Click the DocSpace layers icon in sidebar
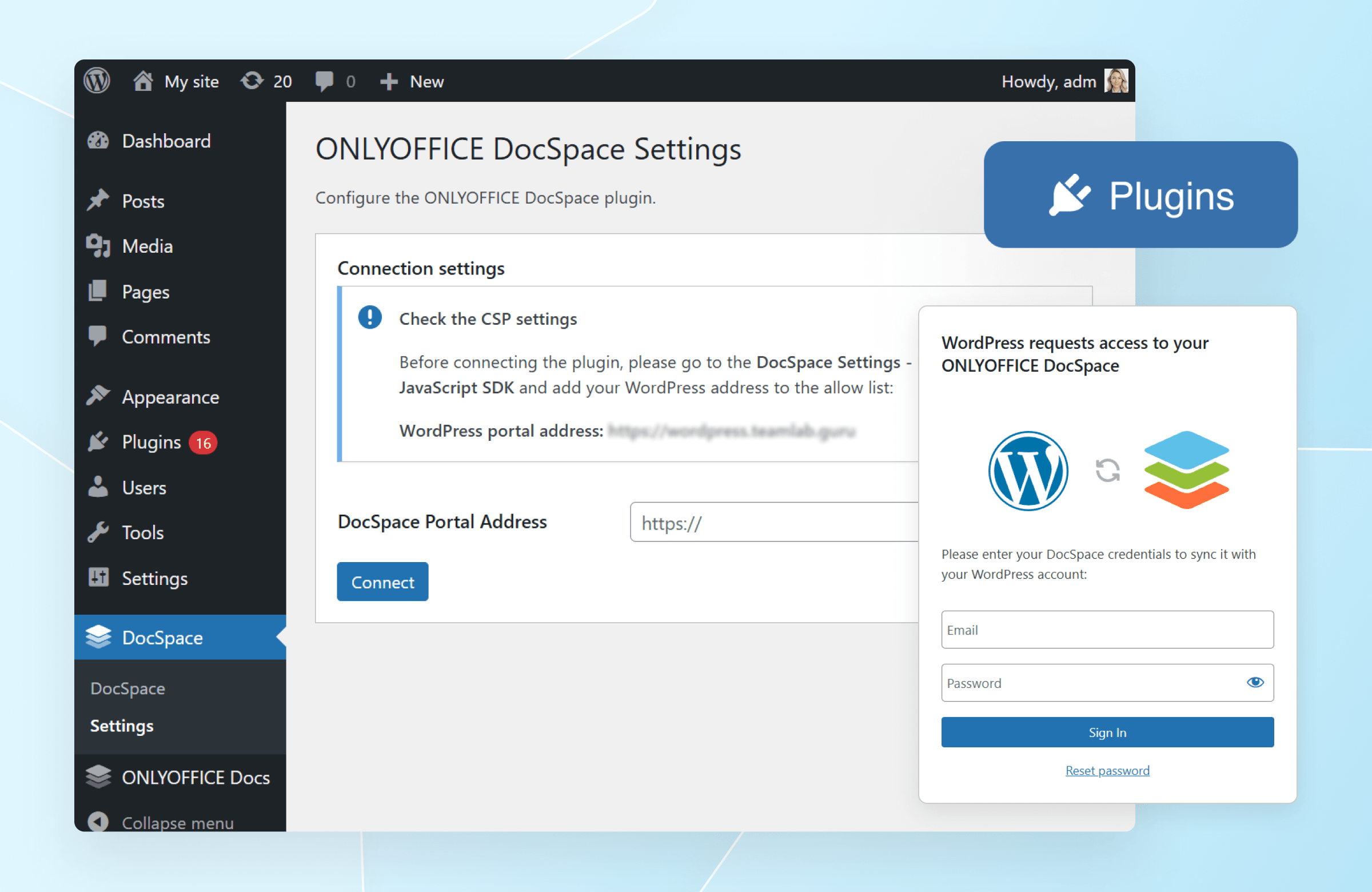The image size is (1372, 892). click(x=98, y=637)
